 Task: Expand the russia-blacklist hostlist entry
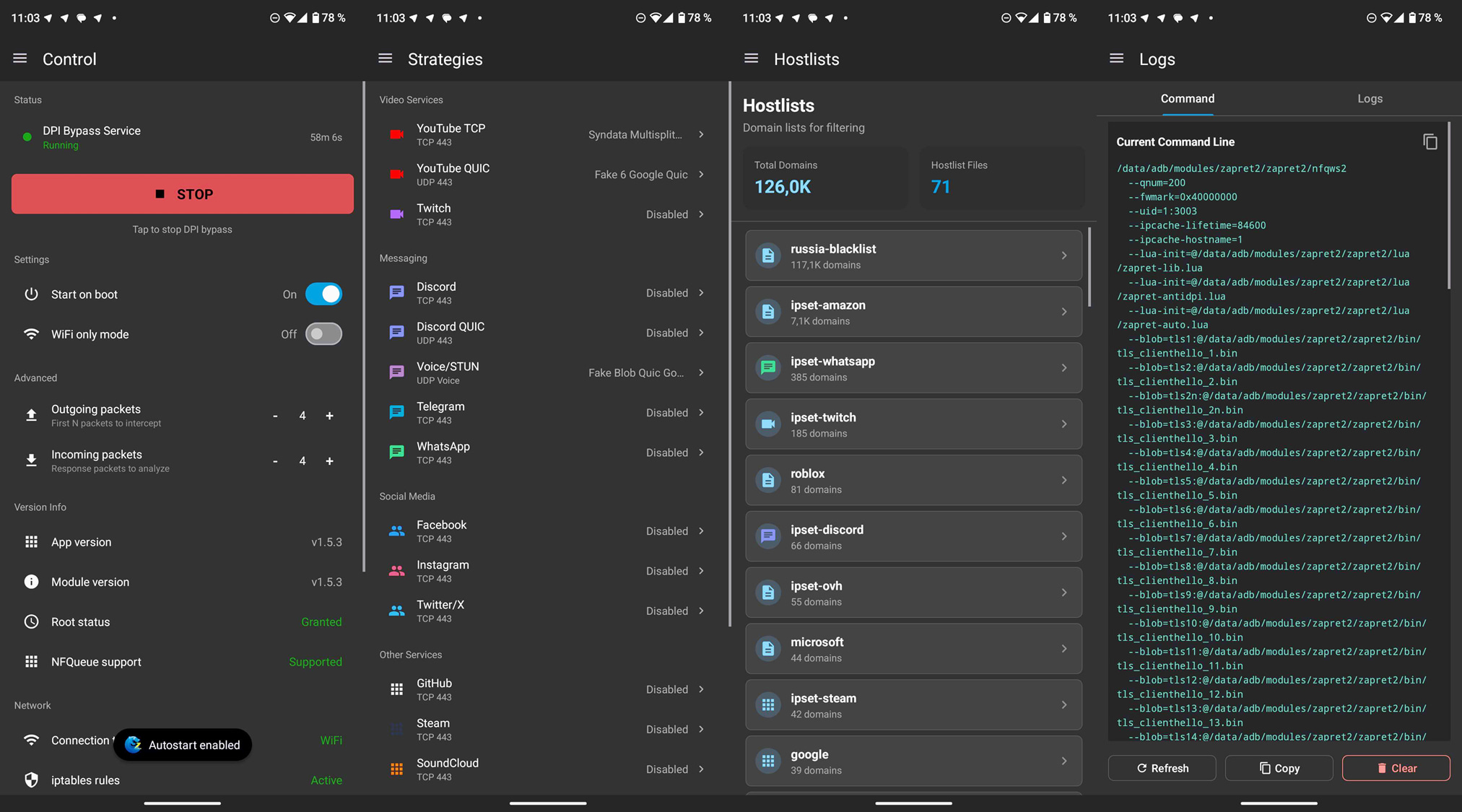coord(1063,256)
